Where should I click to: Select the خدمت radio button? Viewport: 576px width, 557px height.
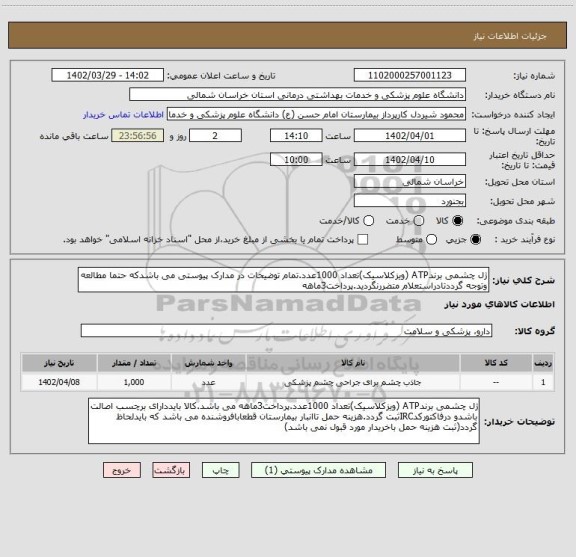(x=418, y=221)
